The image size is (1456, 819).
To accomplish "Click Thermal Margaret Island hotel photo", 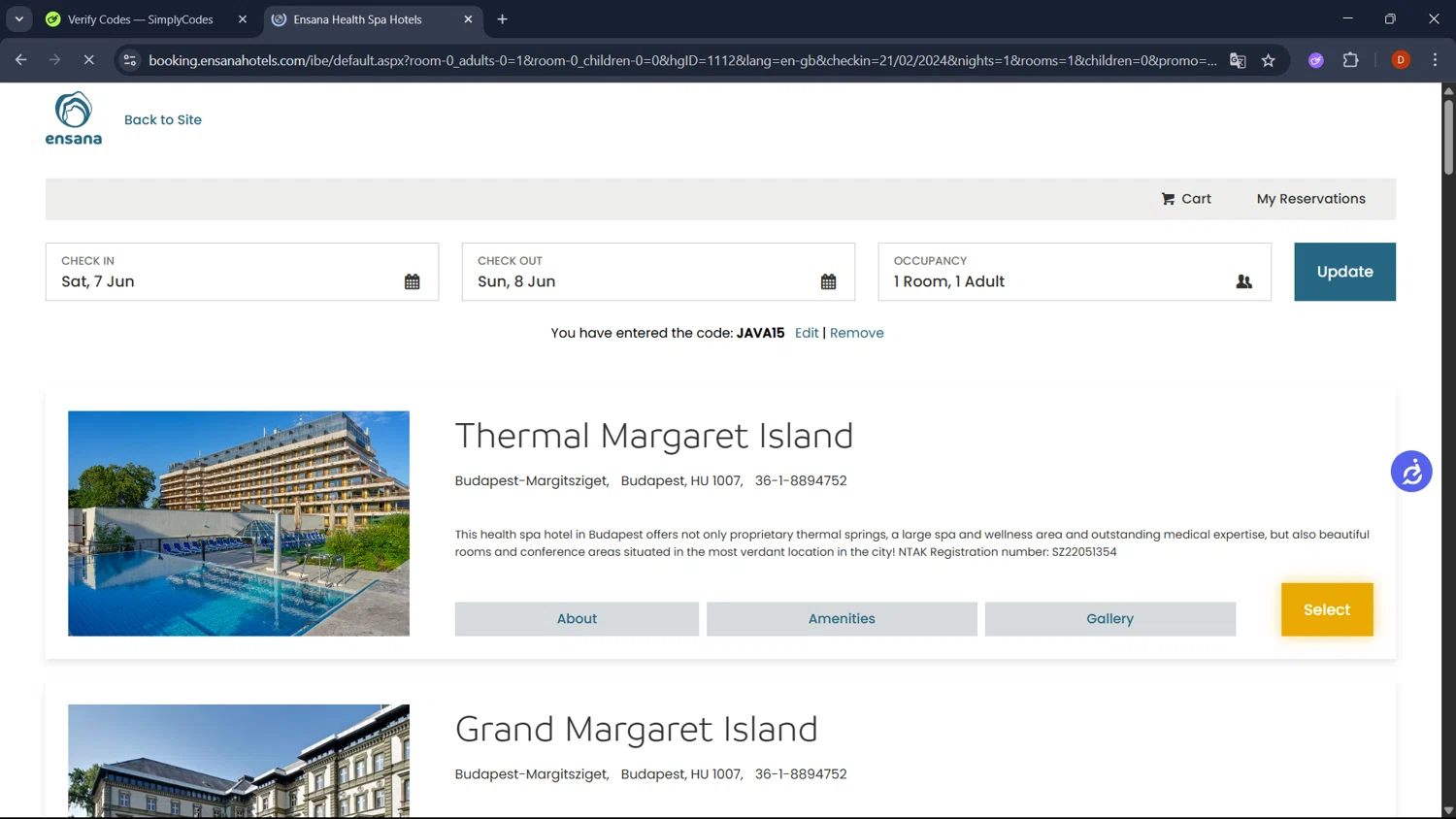I will (x=239, y=524).
